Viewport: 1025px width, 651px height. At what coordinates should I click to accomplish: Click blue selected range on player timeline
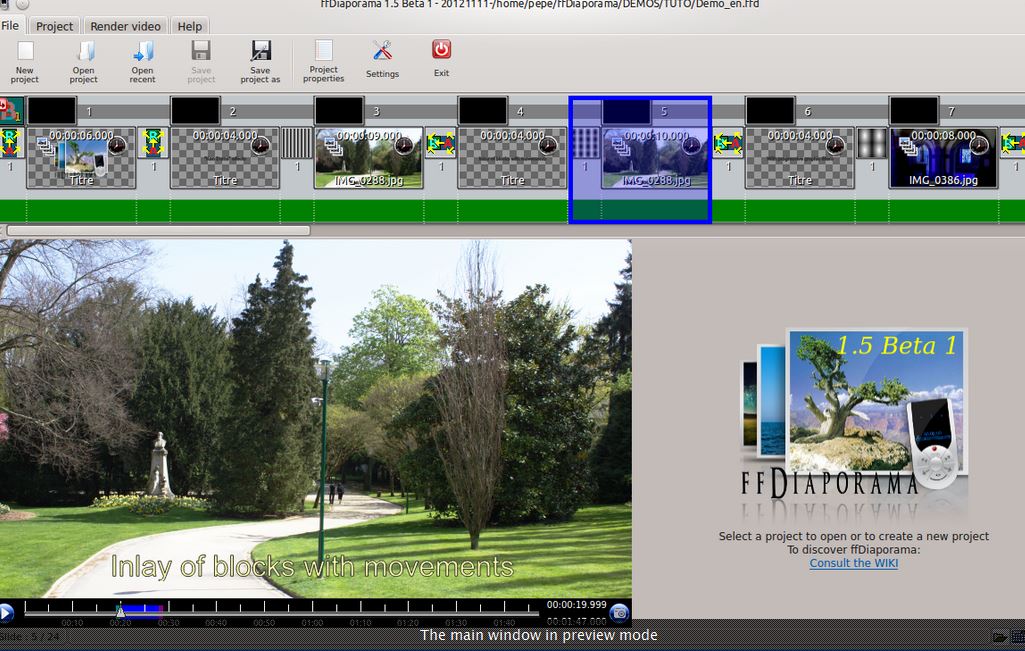pos(142,610)
